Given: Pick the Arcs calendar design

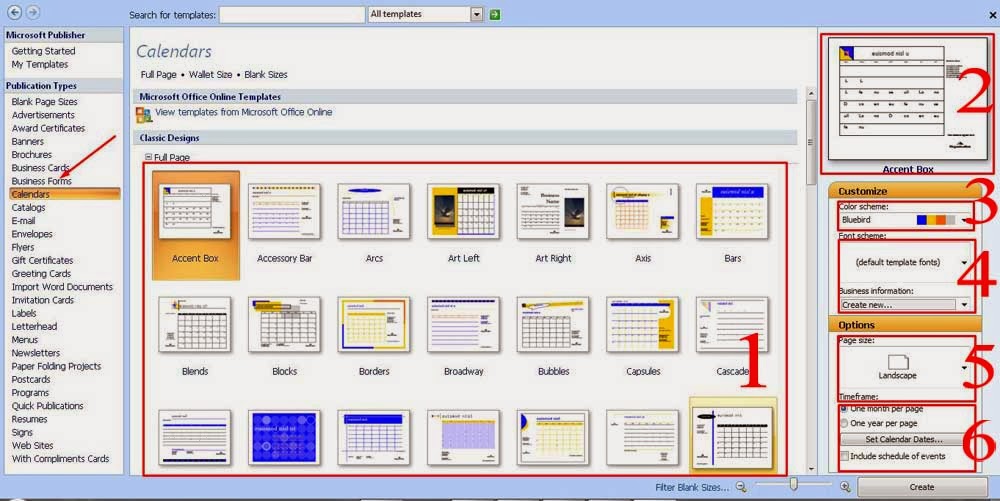Looking at the screenshot, I should pos(374,212).
